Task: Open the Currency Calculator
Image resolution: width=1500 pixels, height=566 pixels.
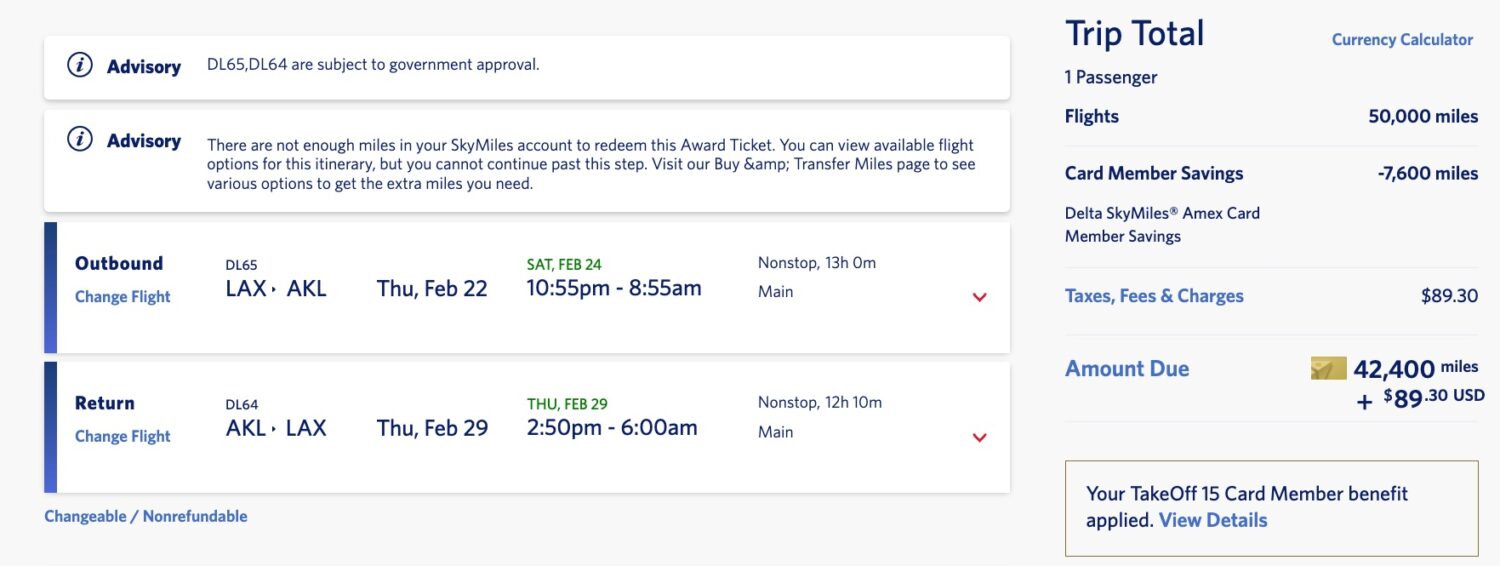Action: pyautogui.click(x=1402, y=40)
